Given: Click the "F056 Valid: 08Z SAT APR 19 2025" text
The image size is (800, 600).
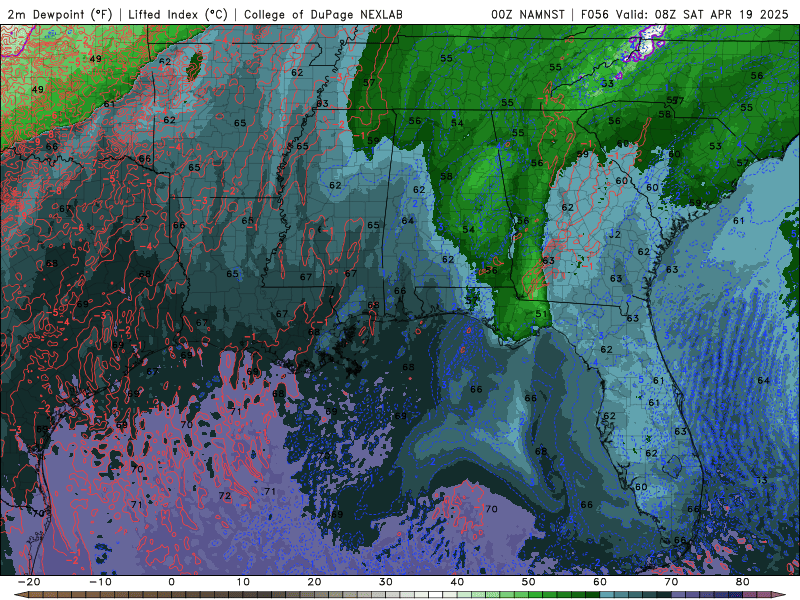Looking at the screenshot, I should [685, 14].
